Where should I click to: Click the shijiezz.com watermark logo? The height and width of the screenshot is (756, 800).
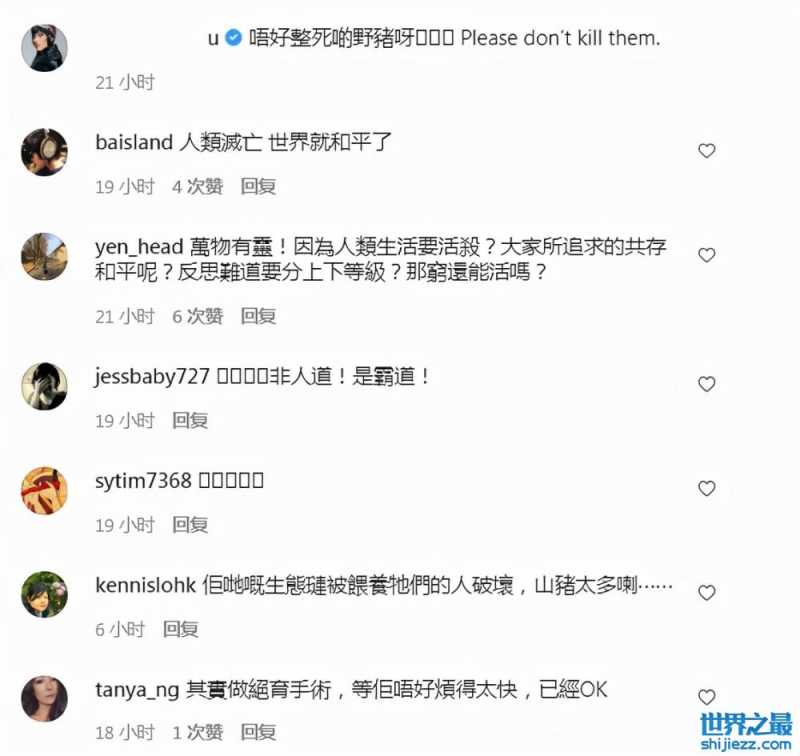(x=746, y=732)
